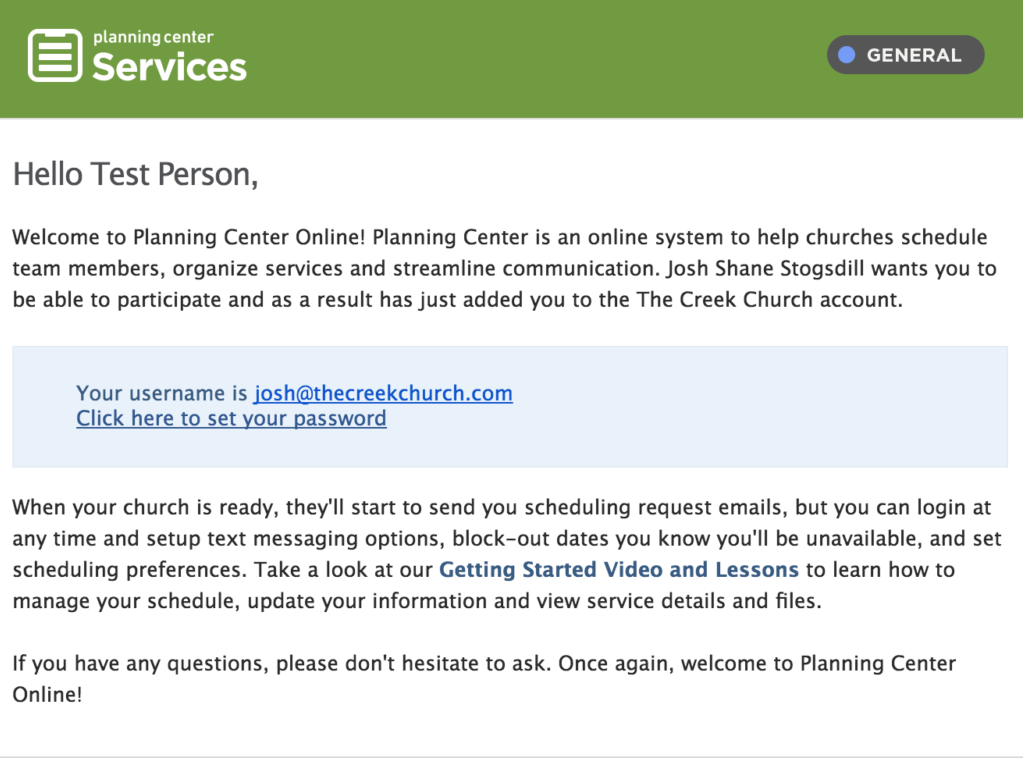The width and height of the screenshot is (1023, 758).
Task: Click "The Creek Church" account name text
Action: [x=725, y=299]
